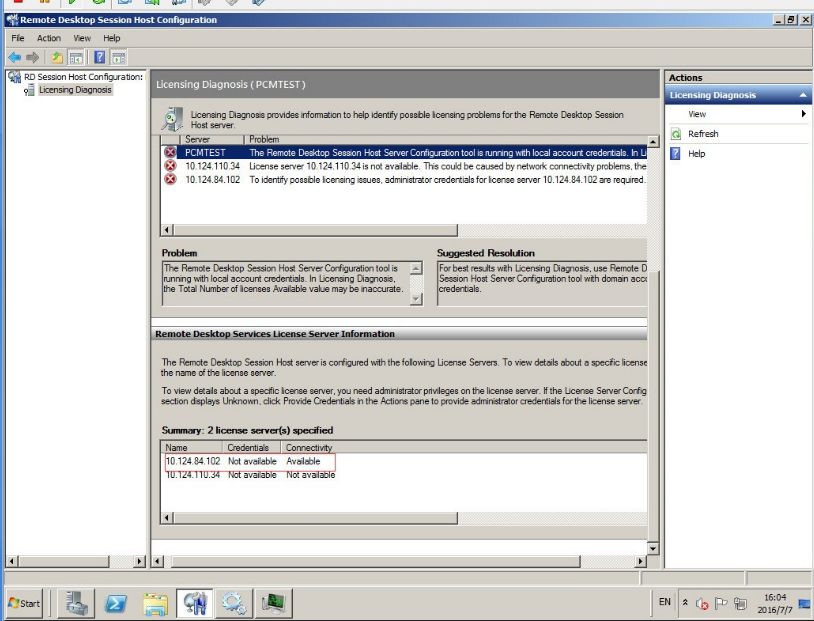
Task: Click the muted volume tray icon
Action: click(x=702, y=603)
